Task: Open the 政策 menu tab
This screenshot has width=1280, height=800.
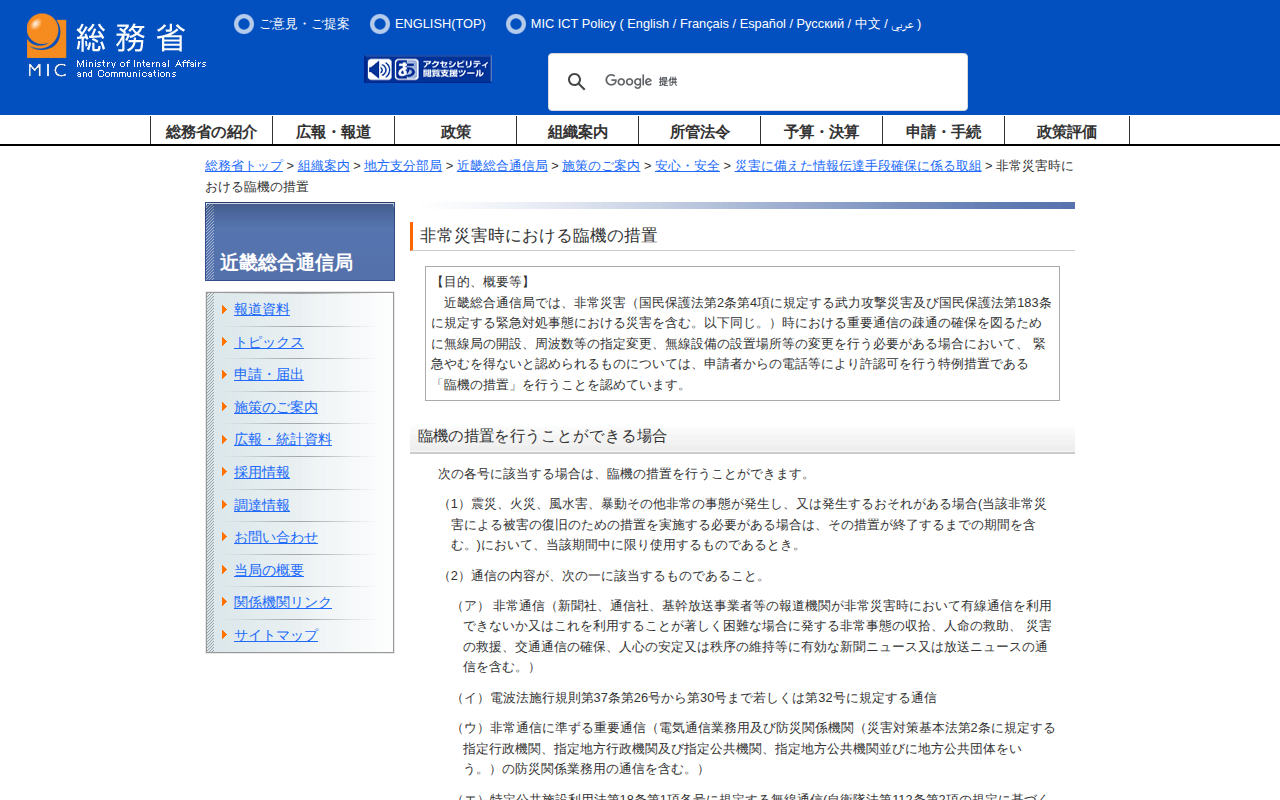Action: coord(455,131)
